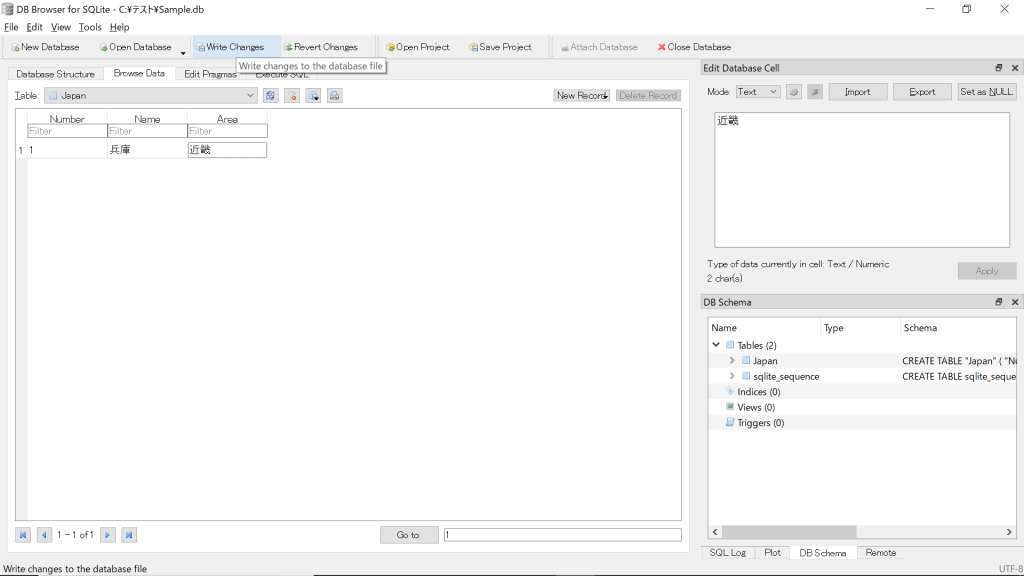This screenshot has height=576, width=1024.
Task: Go to the previous page of records
Action: pos(44,535)
